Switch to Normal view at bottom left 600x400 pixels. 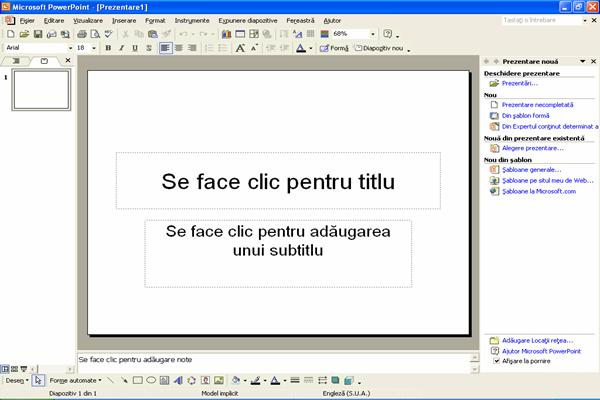coord(5,368)
